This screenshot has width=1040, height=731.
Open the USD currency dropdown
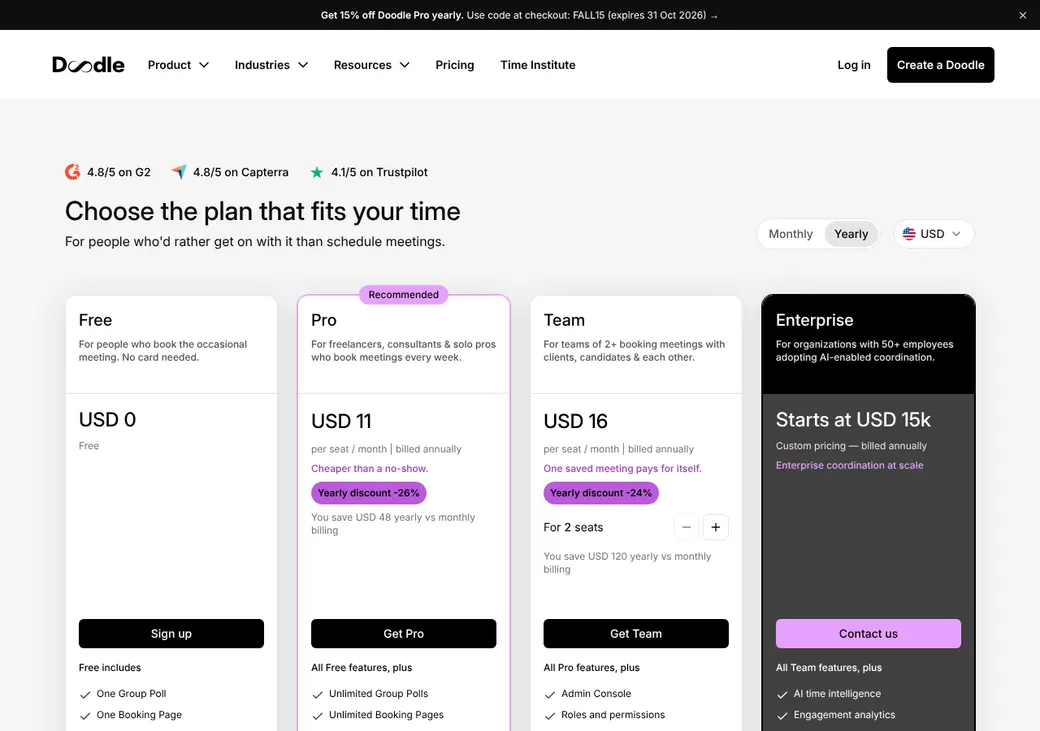click(x=933, y=233)
